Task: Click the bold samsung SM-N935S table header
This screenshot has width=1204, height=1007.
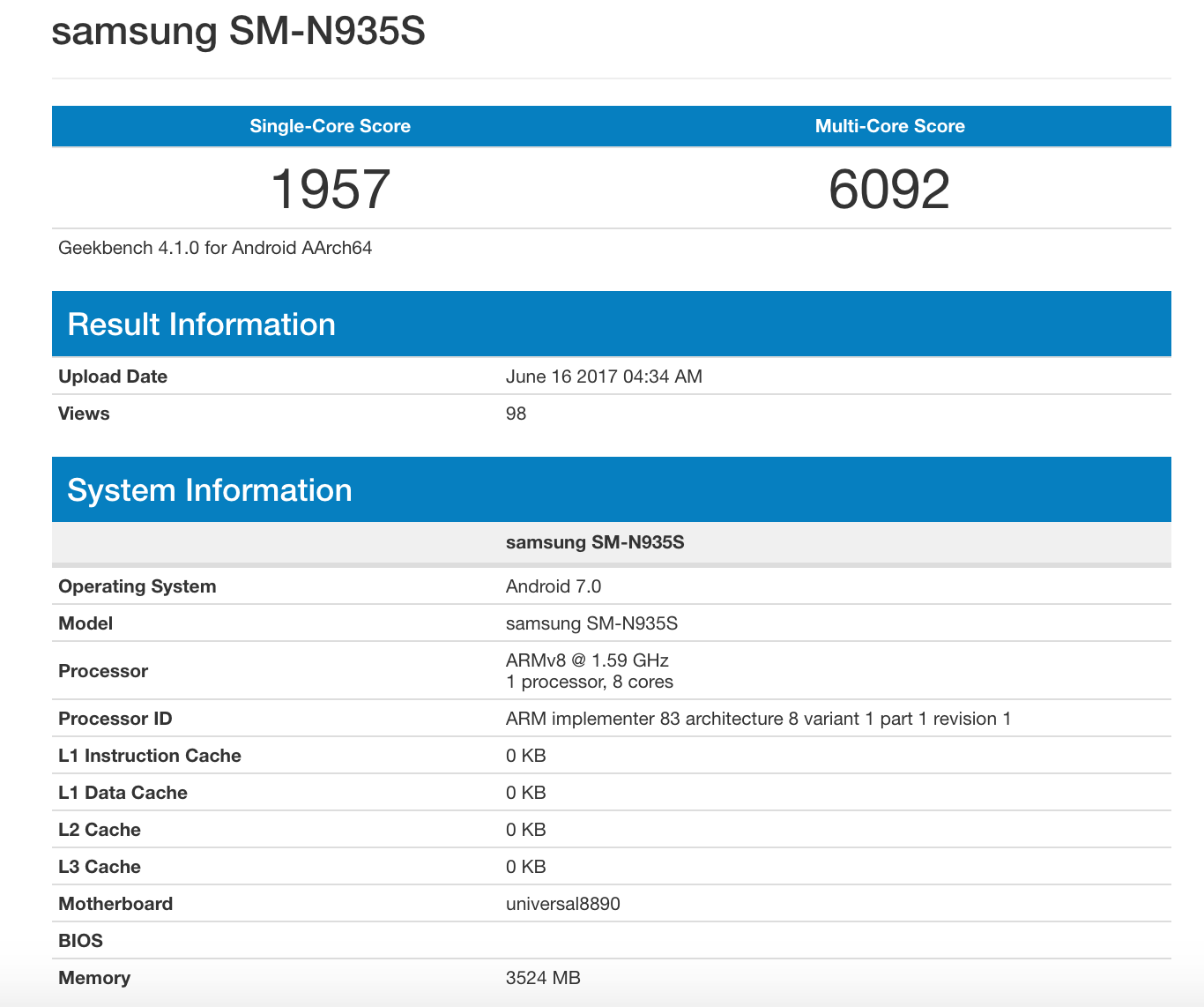Action: click(x=595, y=542)
